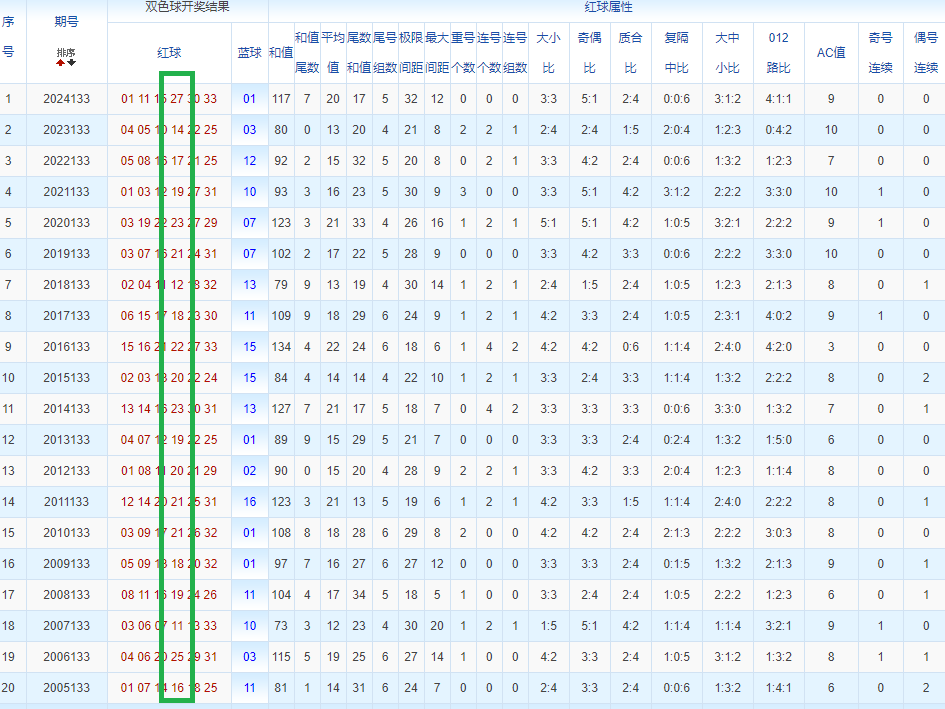
Task: Click sum value 117 in row 2024133
Action: (281, 99)
